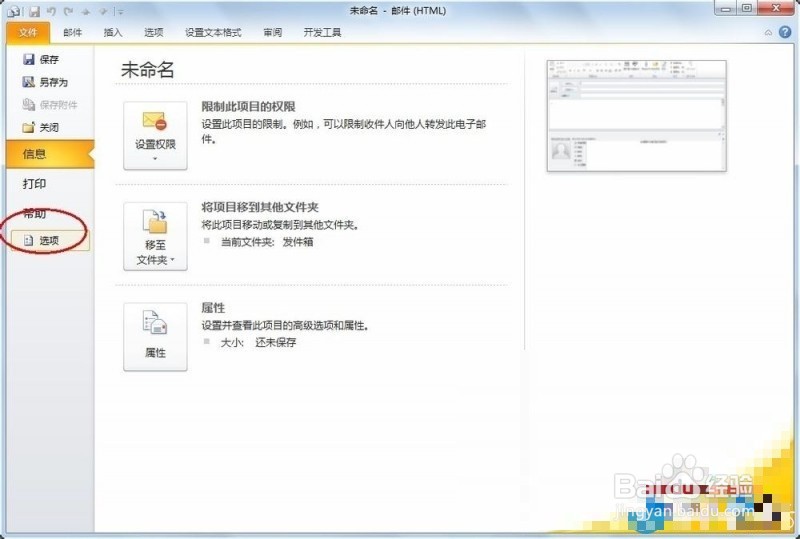800x539 pixels.
Task: Click the 大小: 还未保存 text
Action: point(258,342)
